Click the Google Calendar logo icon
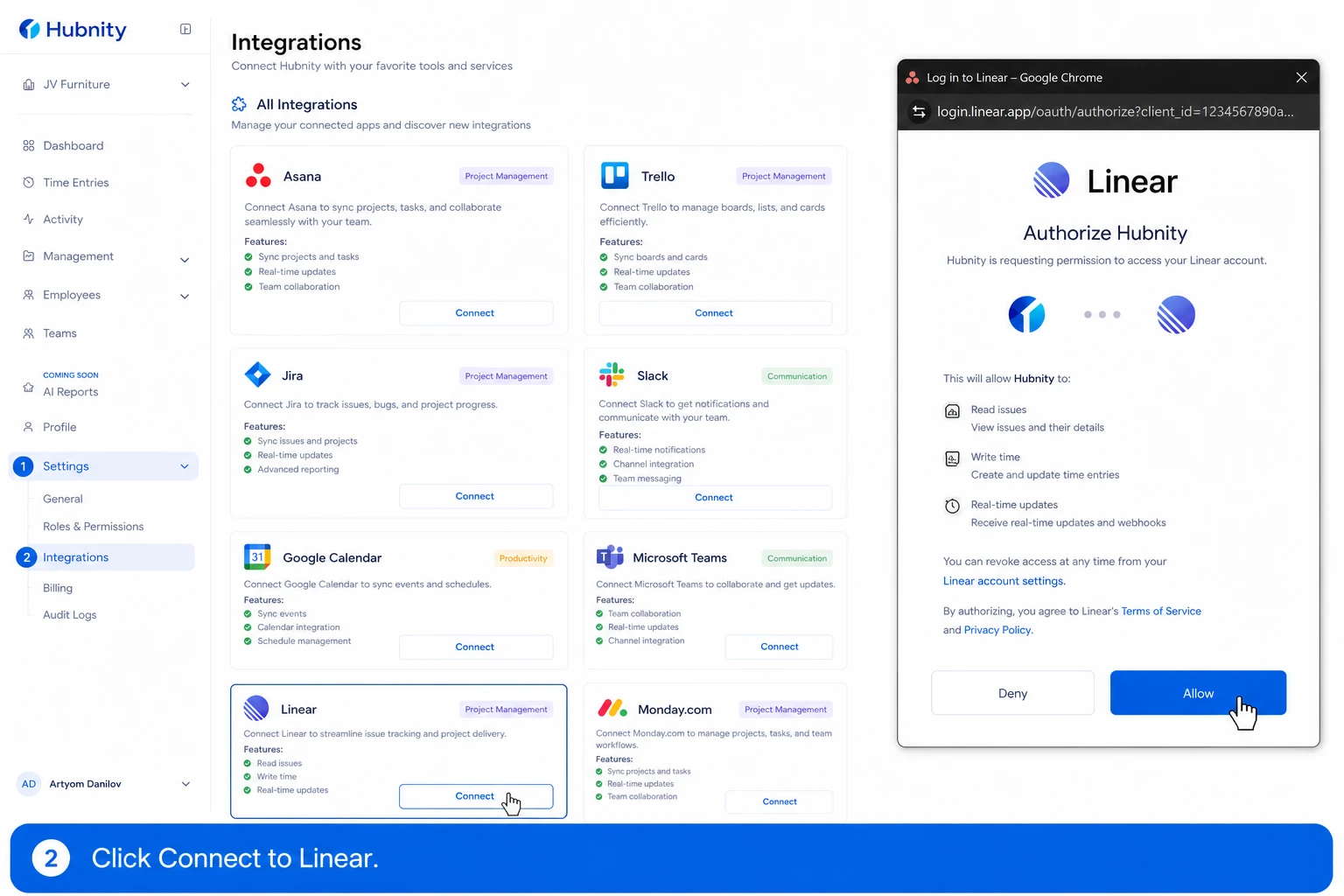 pos(257,556)
